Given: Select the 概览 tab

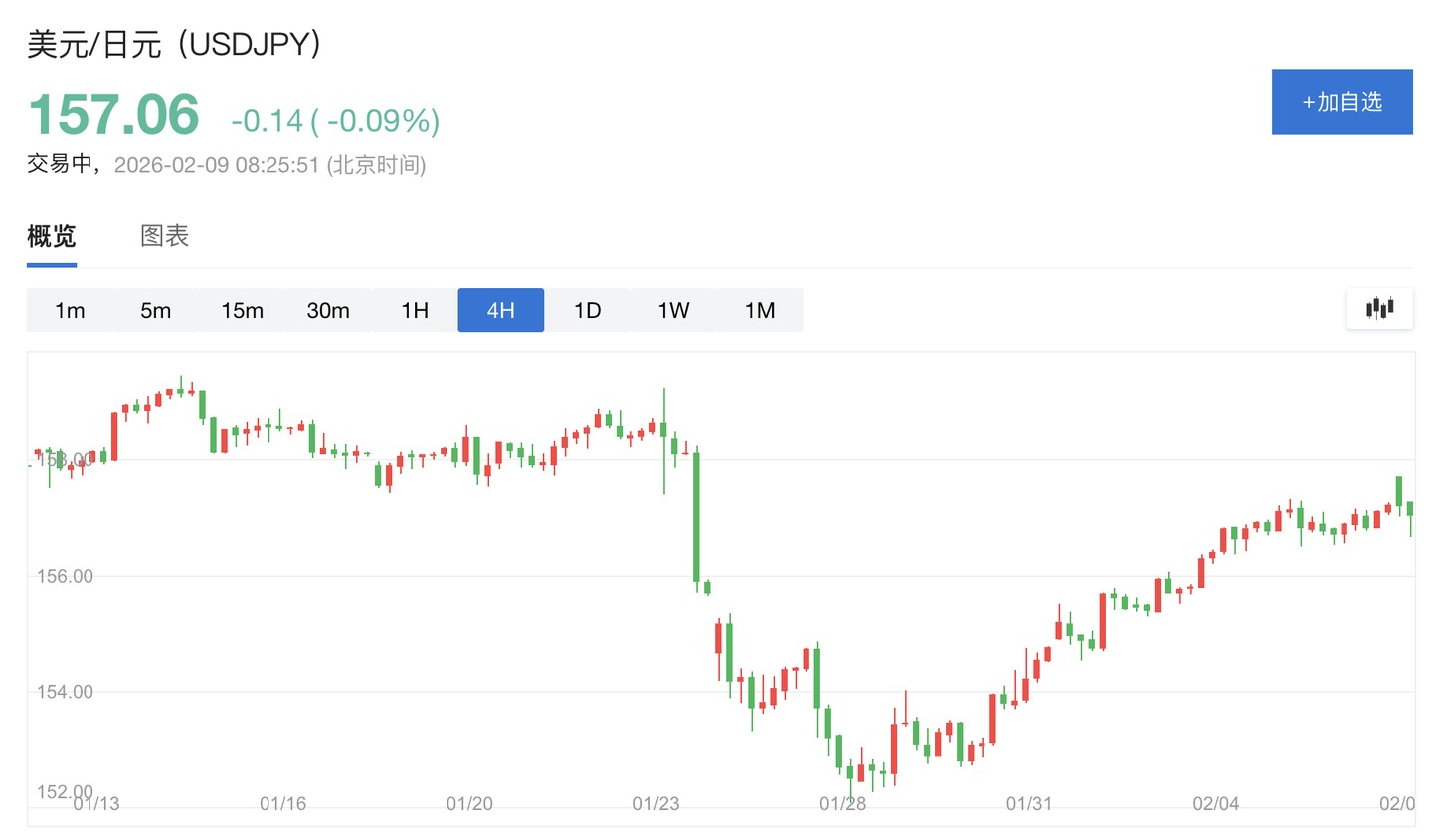Looking at the screenshot, I should click(x=52, y=236).
